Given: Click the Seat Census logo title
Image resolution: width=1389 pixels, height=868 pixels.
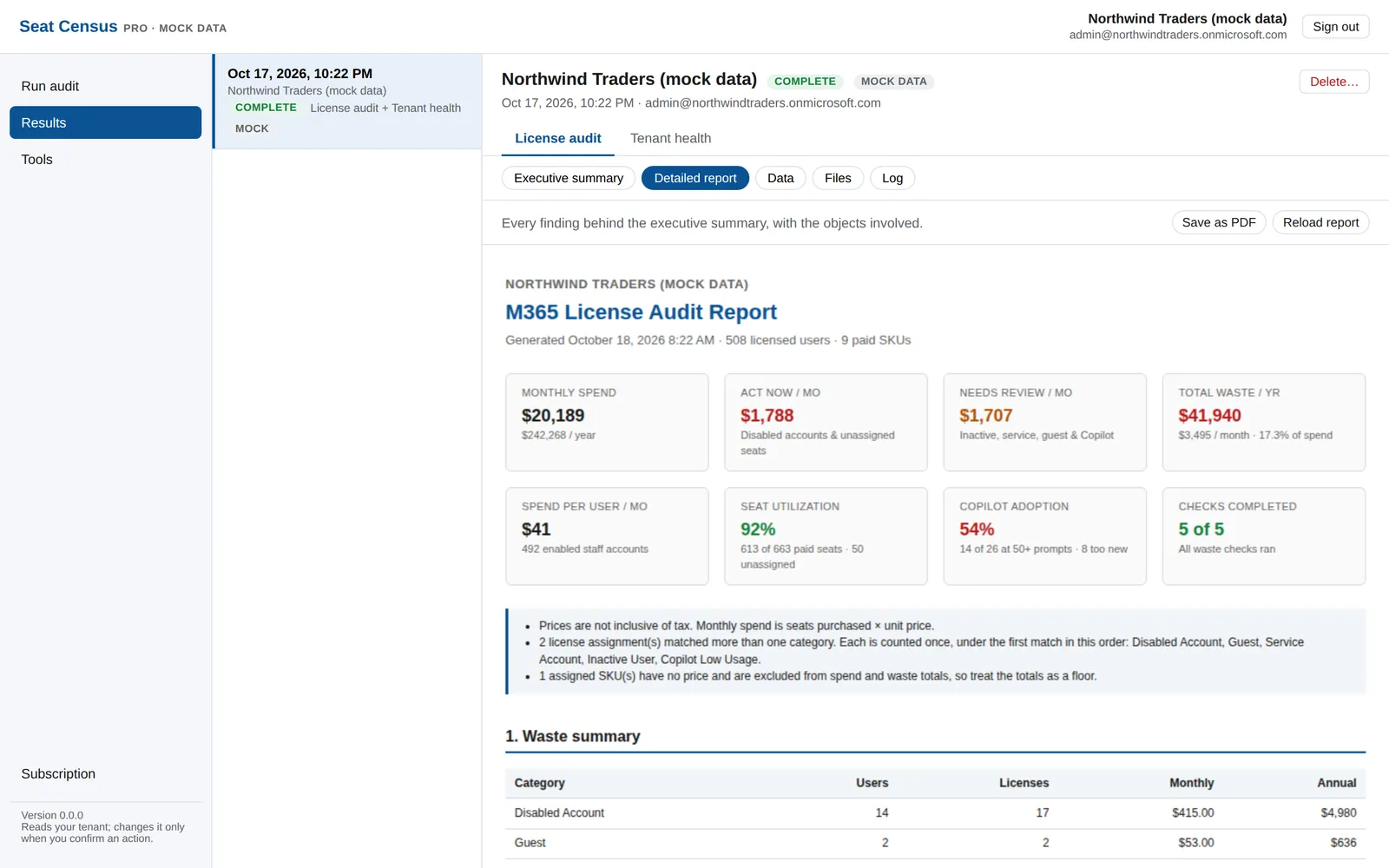Looking at the screenshot, I should click(69, 27).
